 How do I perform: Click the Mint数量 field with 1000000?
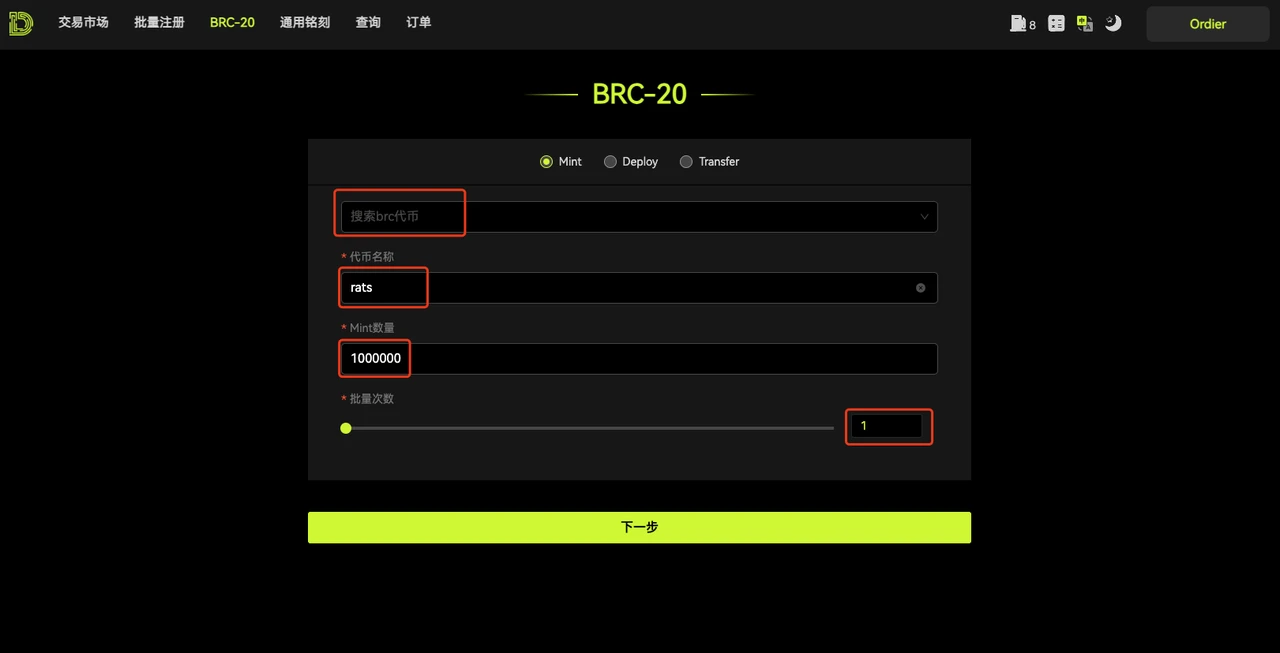[639, 359]
